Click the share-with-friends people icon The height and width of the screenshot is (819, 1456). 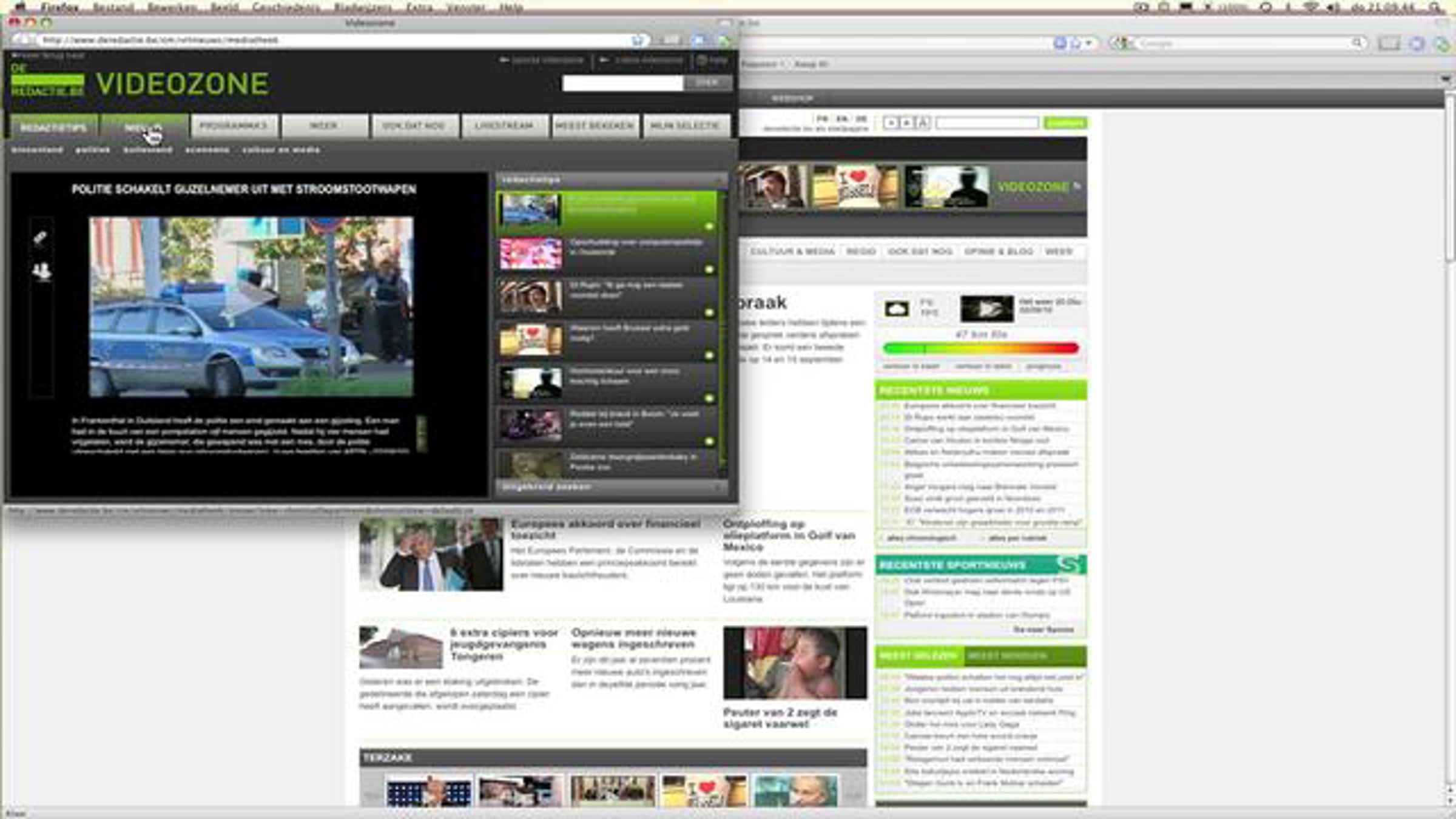(41, 271)
